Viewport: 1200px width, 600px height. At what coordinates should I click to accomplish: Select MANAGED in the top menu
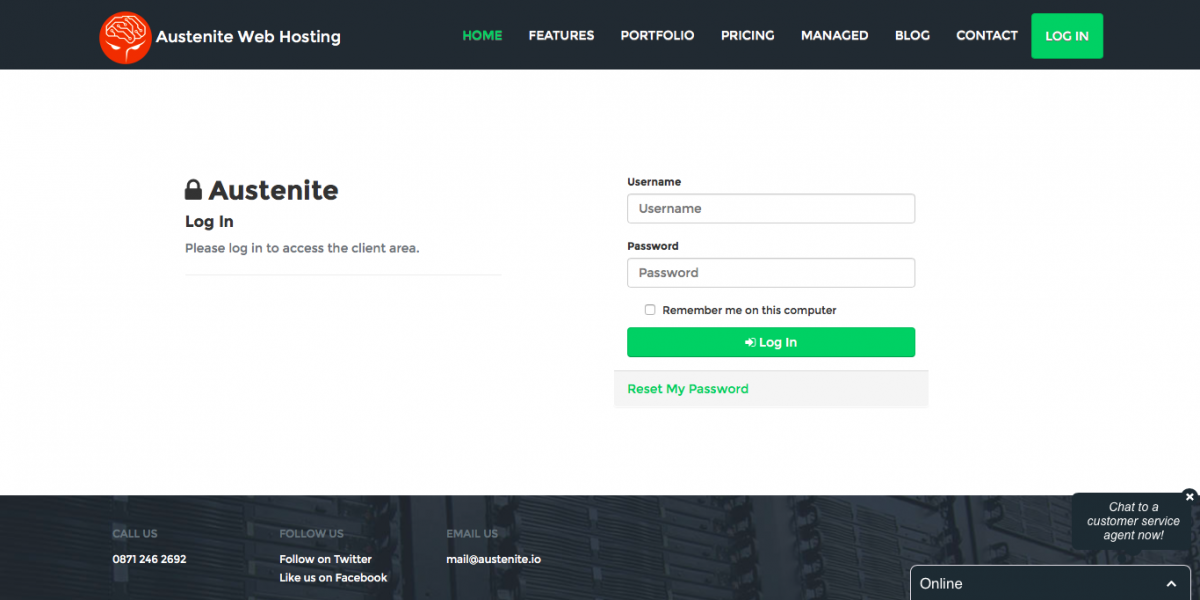coord(834,35)
